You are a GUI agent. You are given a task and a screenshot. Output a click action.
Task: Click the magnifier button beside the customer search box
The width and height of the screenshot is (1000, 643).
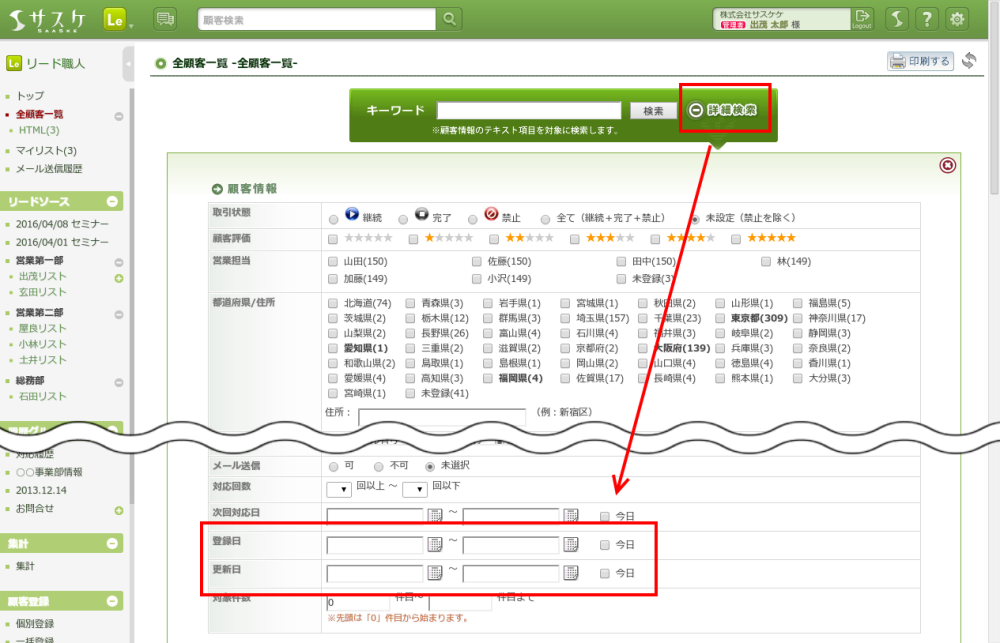[x=451, y=19]
